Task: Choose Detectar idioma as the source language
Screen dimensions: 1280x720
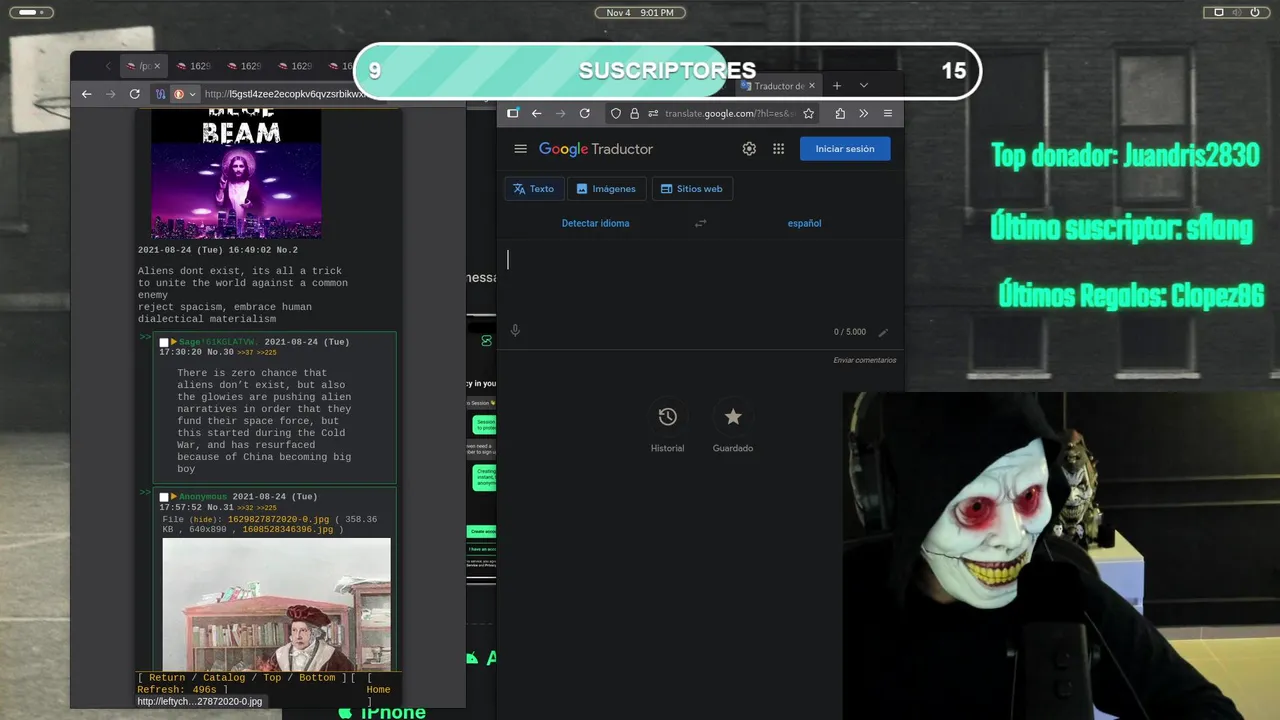Action: (596, 223)
